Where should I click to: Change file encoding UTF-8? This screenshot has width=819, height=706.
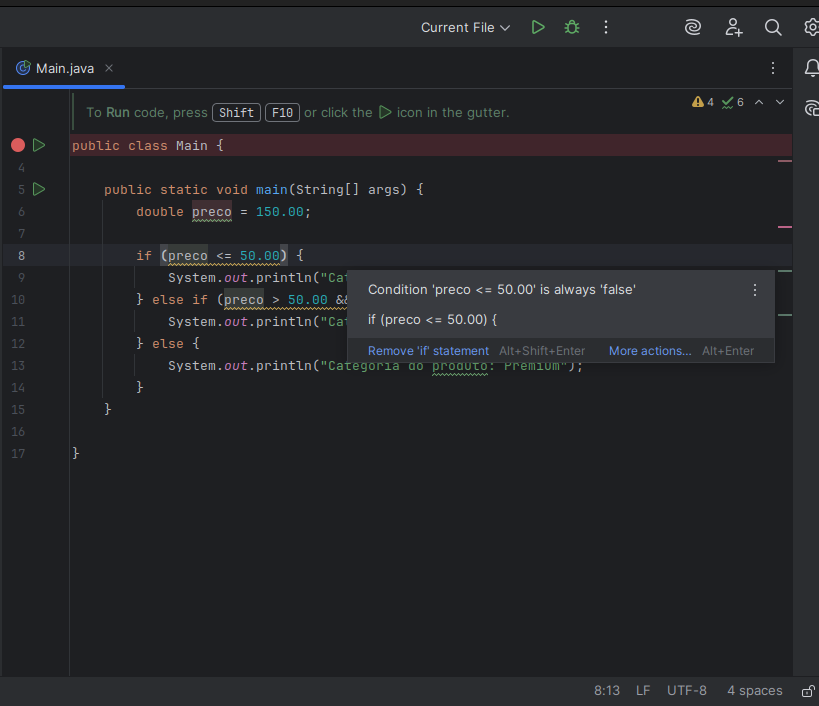686,691
